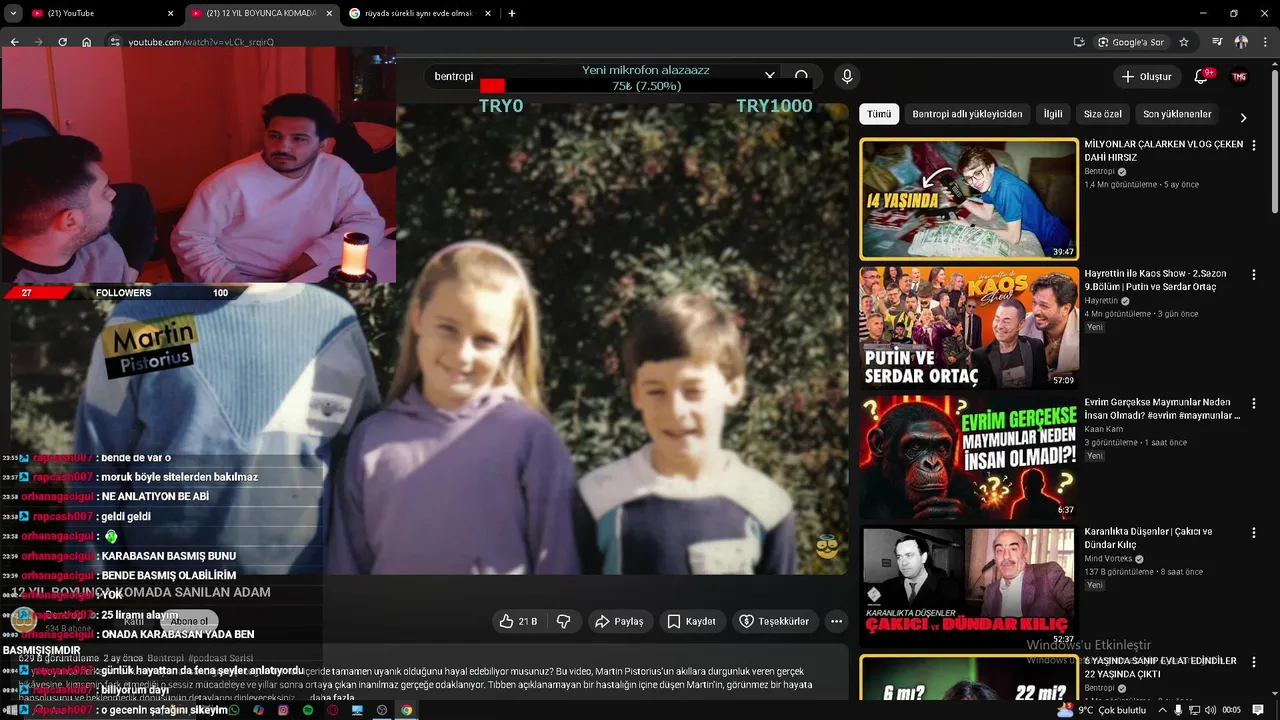Screen dimensions: 1280x720
Task: Open the Kaan Kam channel name
Action: [1103, 429]
